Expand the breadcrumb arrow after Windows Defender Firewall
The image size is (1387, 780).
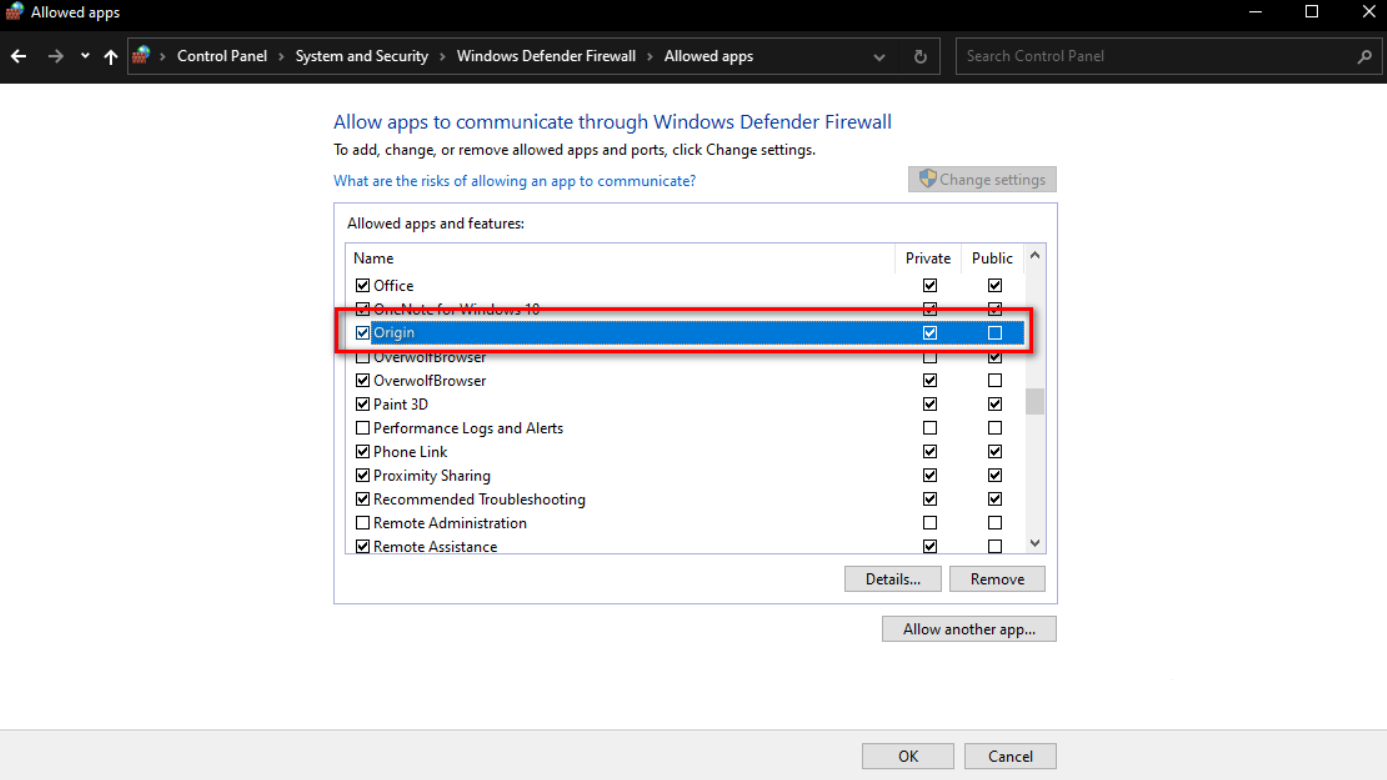tap(648, 56)
